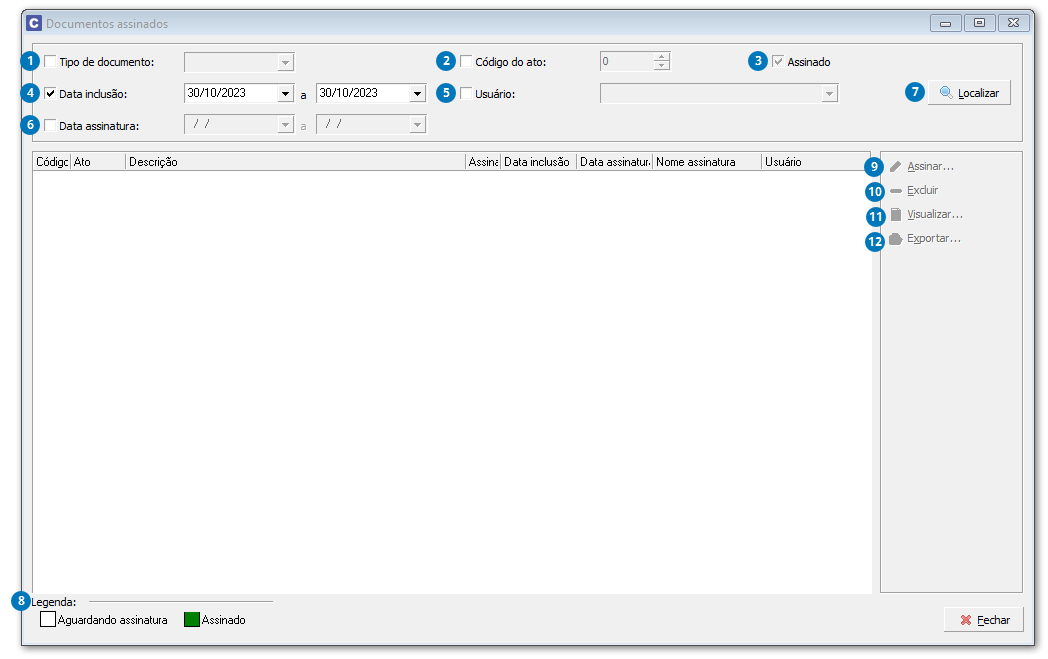Click the Código do ato number field

pos(626,61)
